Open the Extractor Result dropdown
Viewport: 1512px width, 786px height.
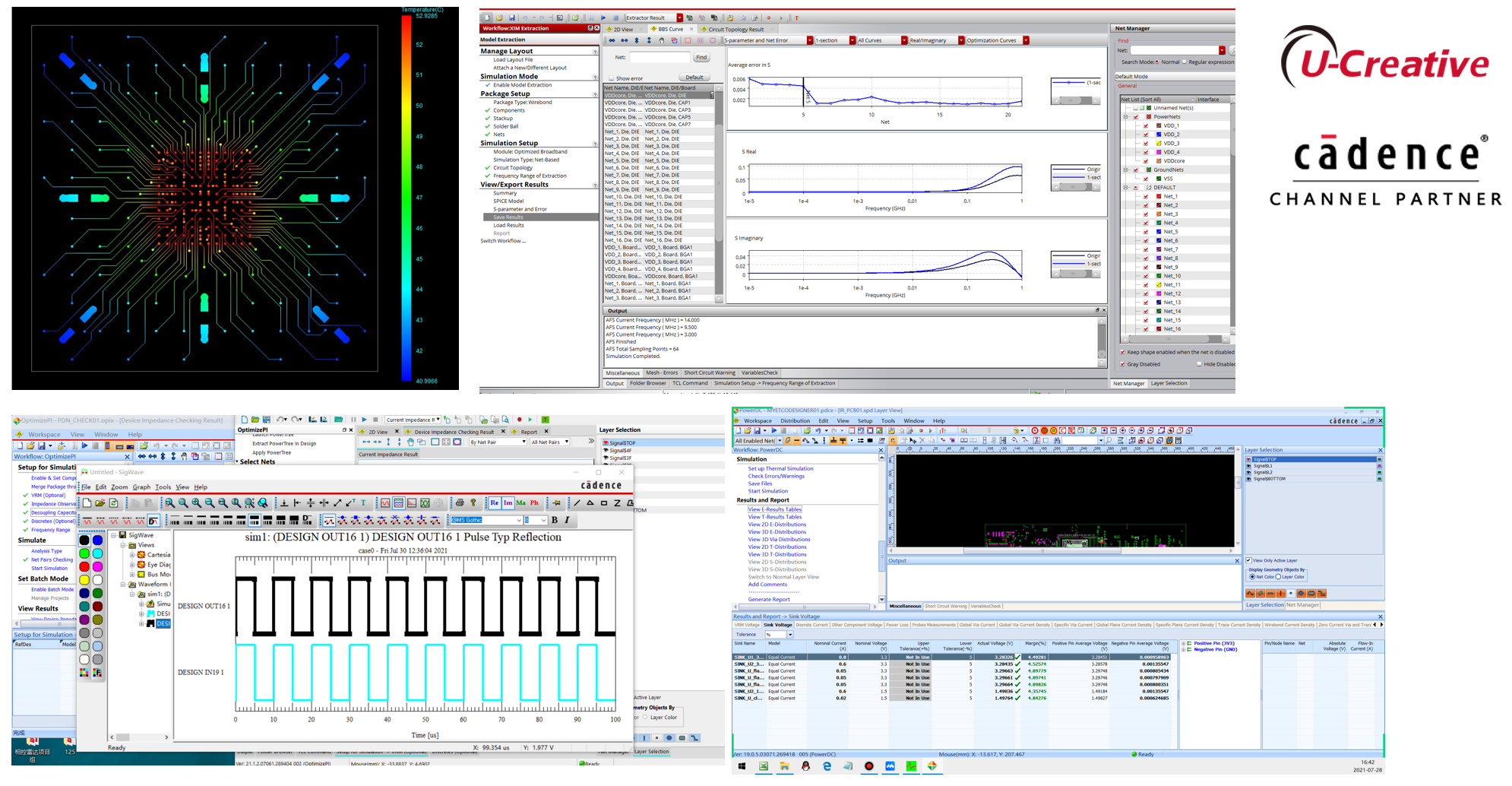click(679, 17)
